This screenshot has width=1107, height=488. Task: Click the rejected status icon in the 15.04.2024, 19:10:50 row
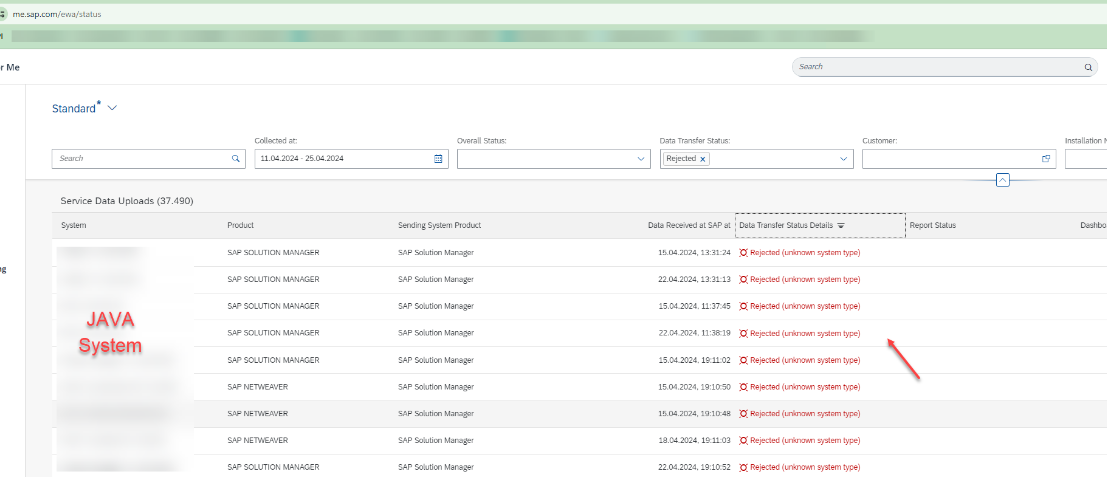point(743,387)
